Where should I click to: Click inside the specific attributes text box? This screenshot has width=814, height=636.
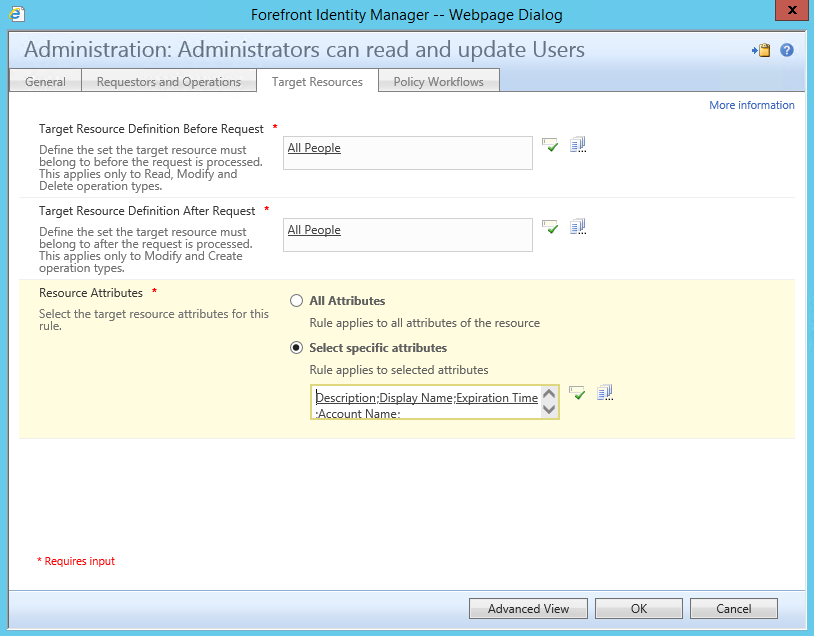coord(435,402)
